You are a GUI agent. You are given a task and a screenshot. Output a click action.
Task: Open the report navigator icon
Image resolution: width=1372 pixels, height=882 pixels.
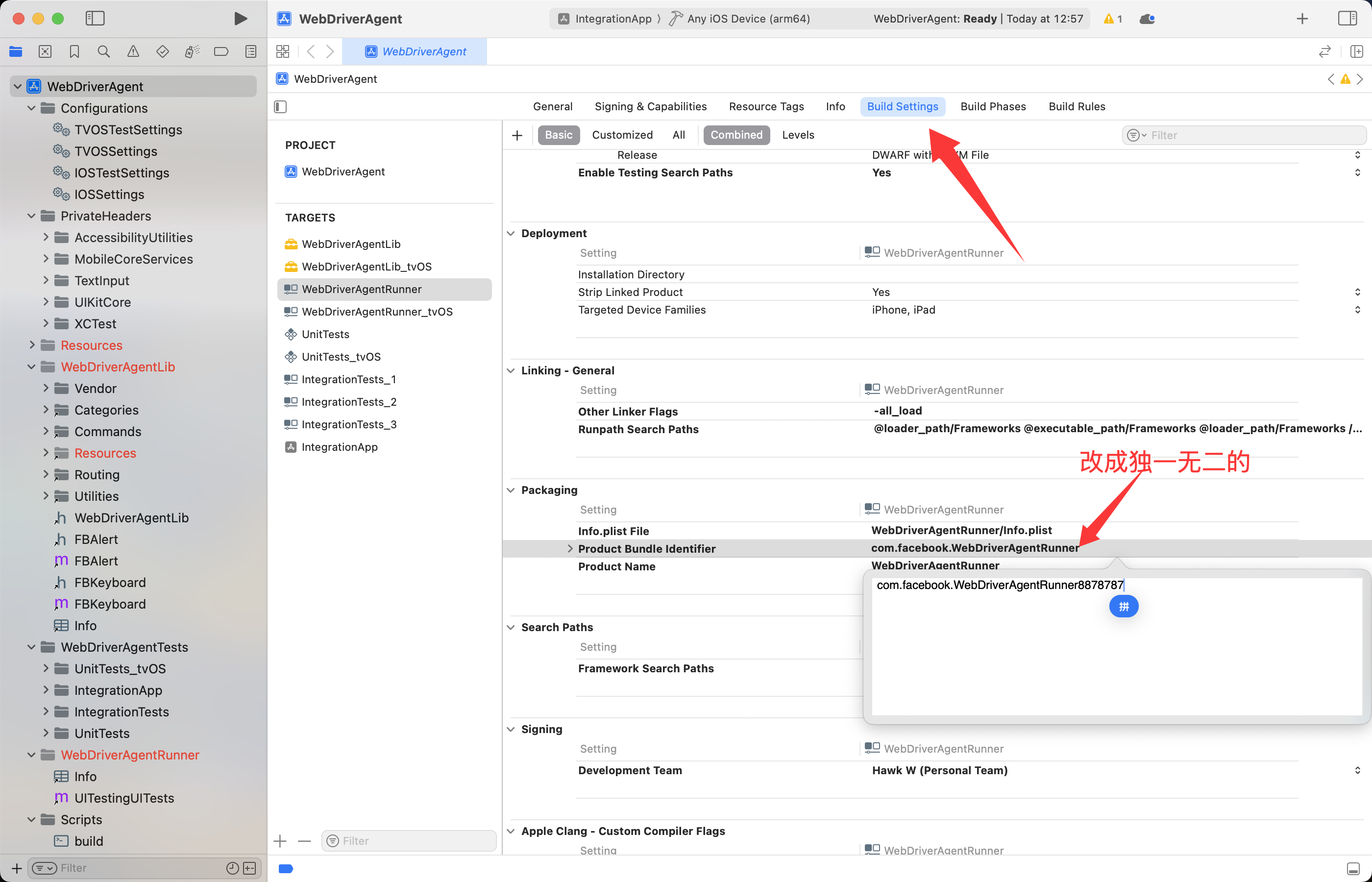pos(251,52)
